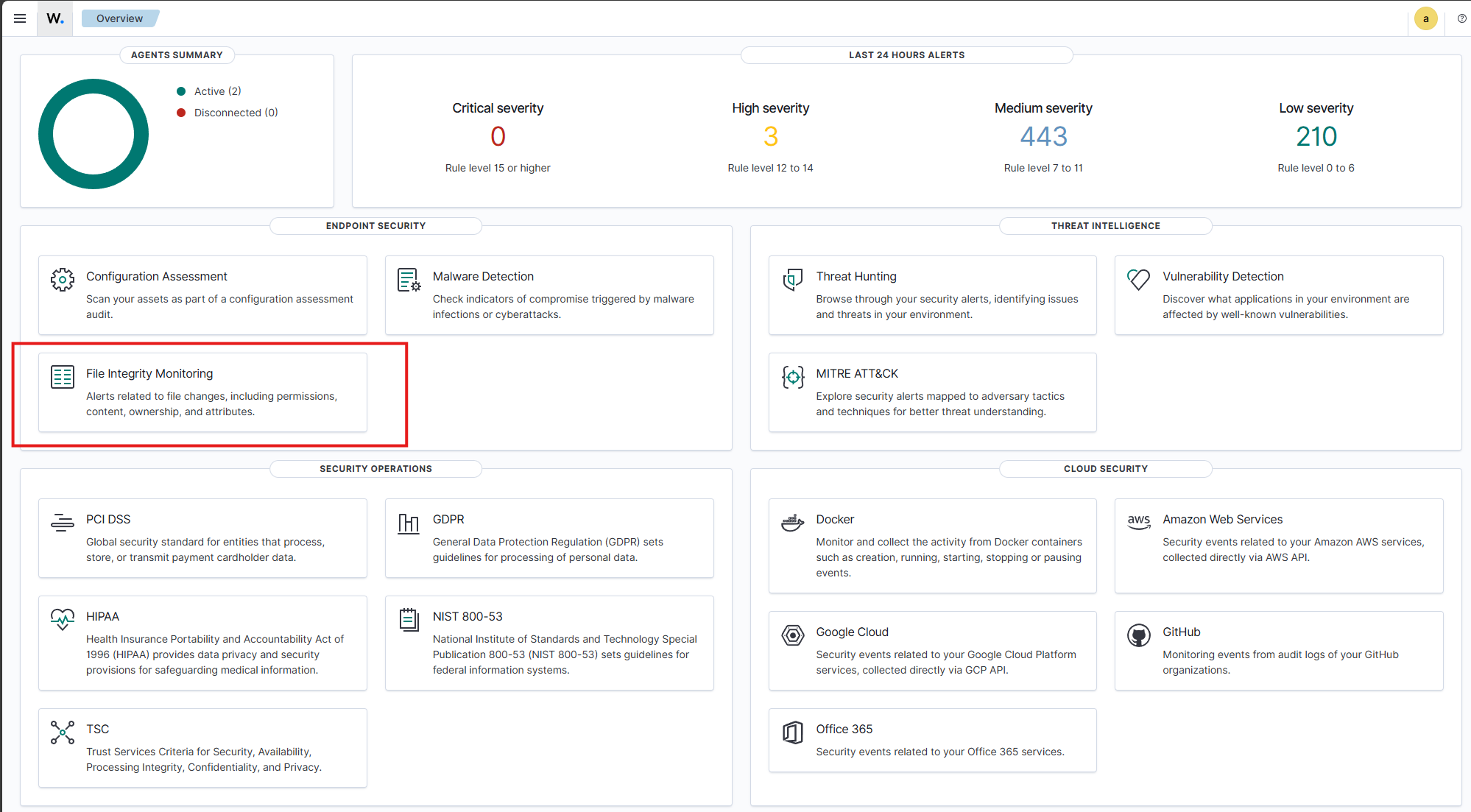
Task: Click the High severity count 3
Action: [770, 136]
